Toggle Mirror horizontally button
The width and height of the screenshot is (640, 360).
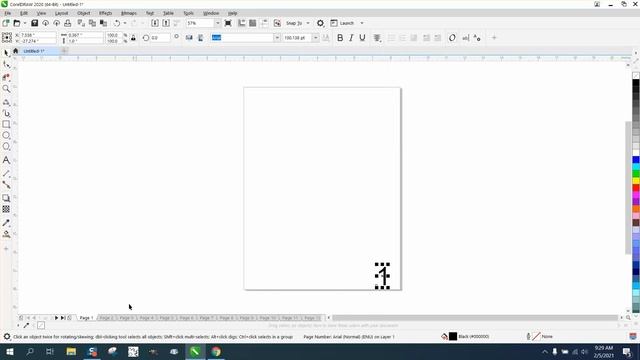tap(189, 38)
